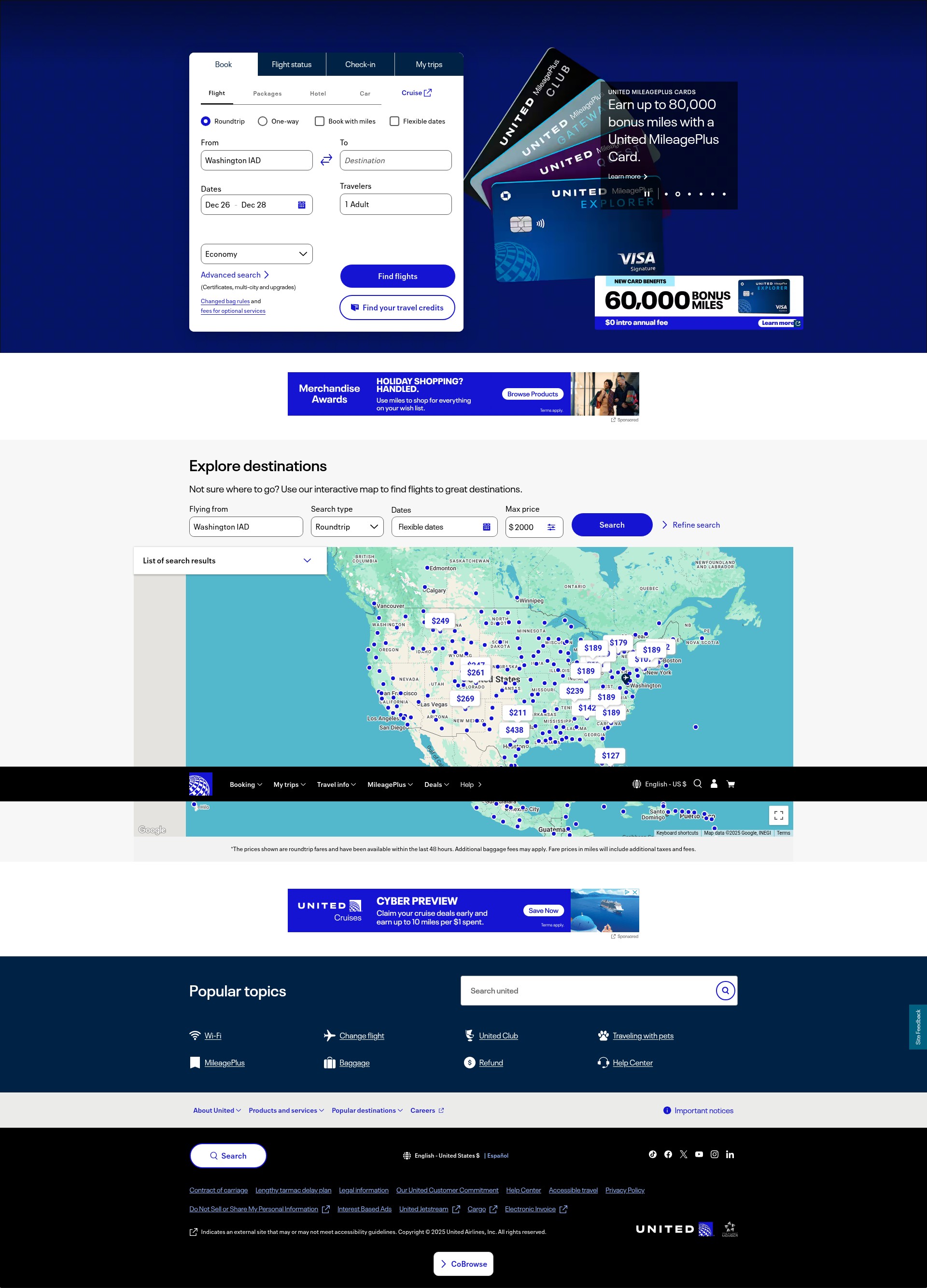Switch to the Check-in tab
The height and width of the screenshot is (1288, 927).
(x=360, y=64)
